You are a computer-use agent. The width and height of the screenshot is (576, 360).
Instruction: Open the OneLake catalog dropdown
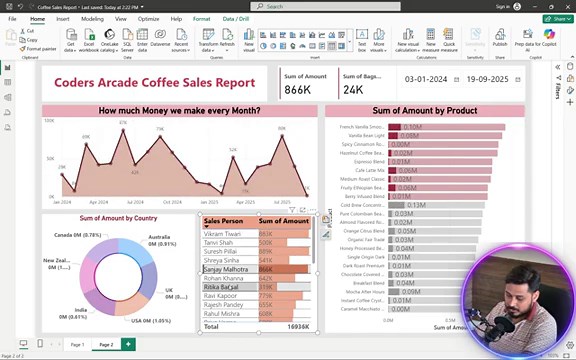[109, 40]
